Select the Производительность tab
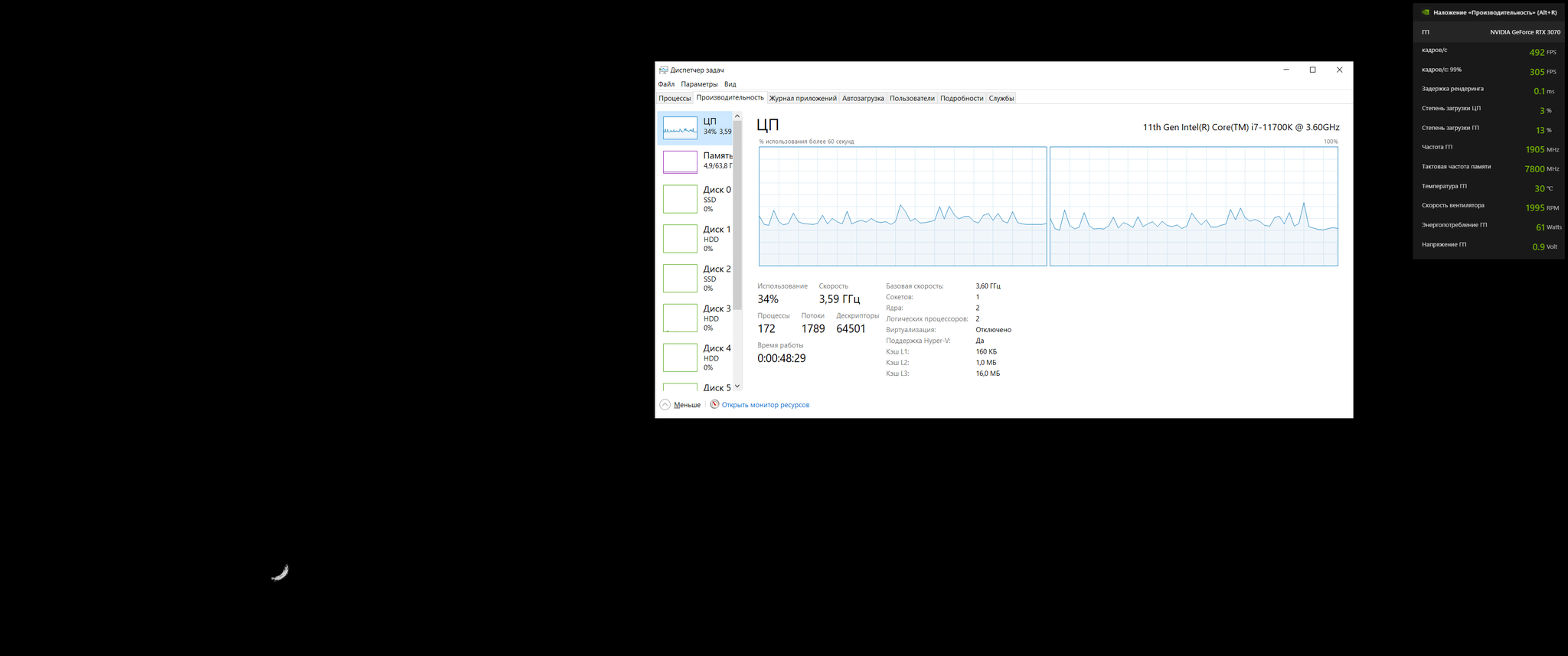This screenshot has height=656, width=1568. point(730,97)
